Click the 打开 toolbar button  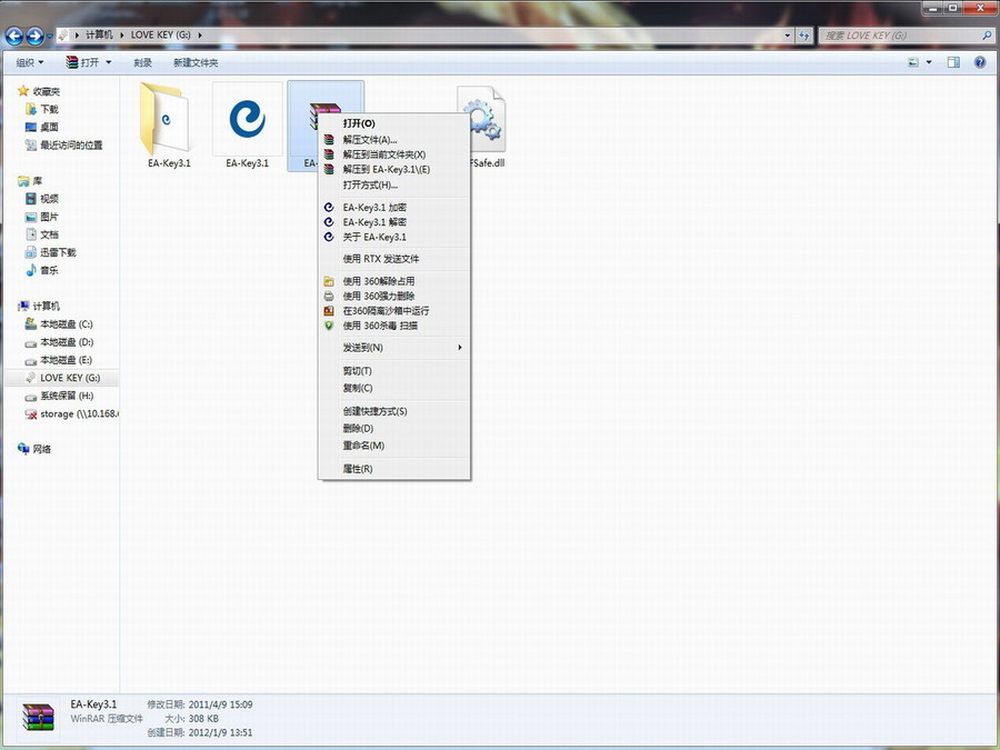(83, 62)
